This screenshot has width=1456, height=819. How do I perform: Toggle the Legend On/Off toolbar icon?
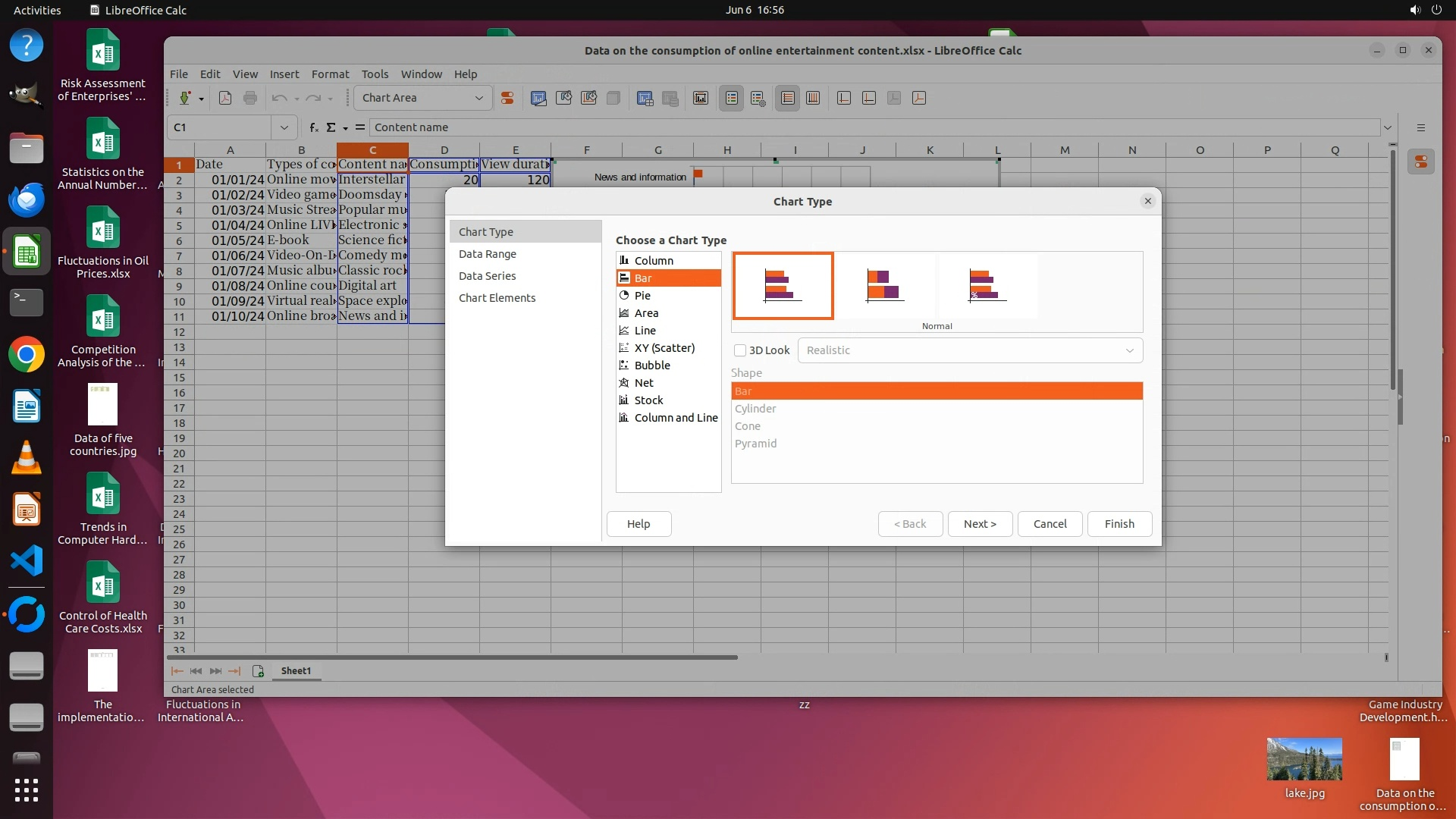click(731, 98)
